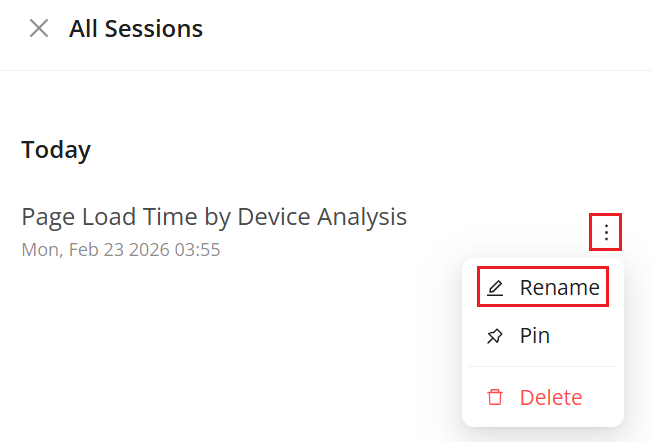Click the horizontal separator below the All Sessions header

[x=326, y=70]
